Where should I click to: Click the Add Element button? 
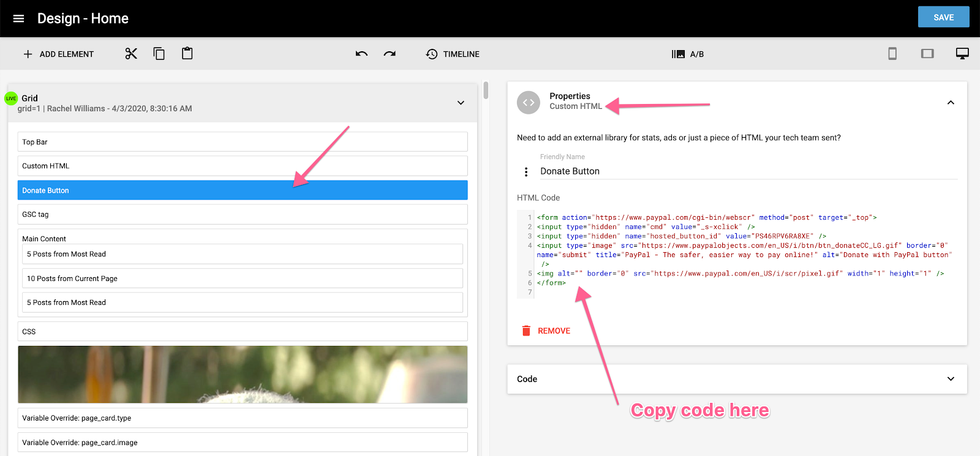point(58,54)
